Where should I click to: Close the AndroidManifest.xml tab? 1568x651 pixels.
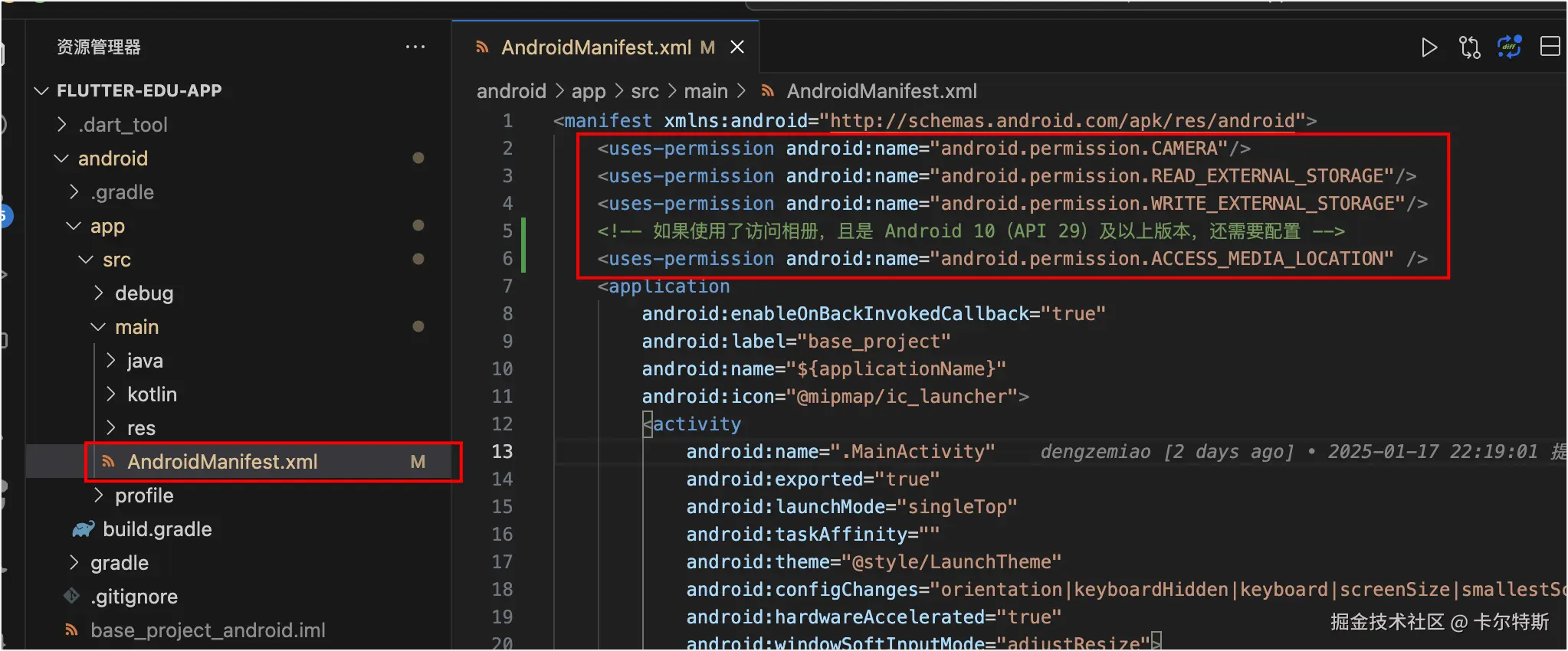click(x=737, y=47)
